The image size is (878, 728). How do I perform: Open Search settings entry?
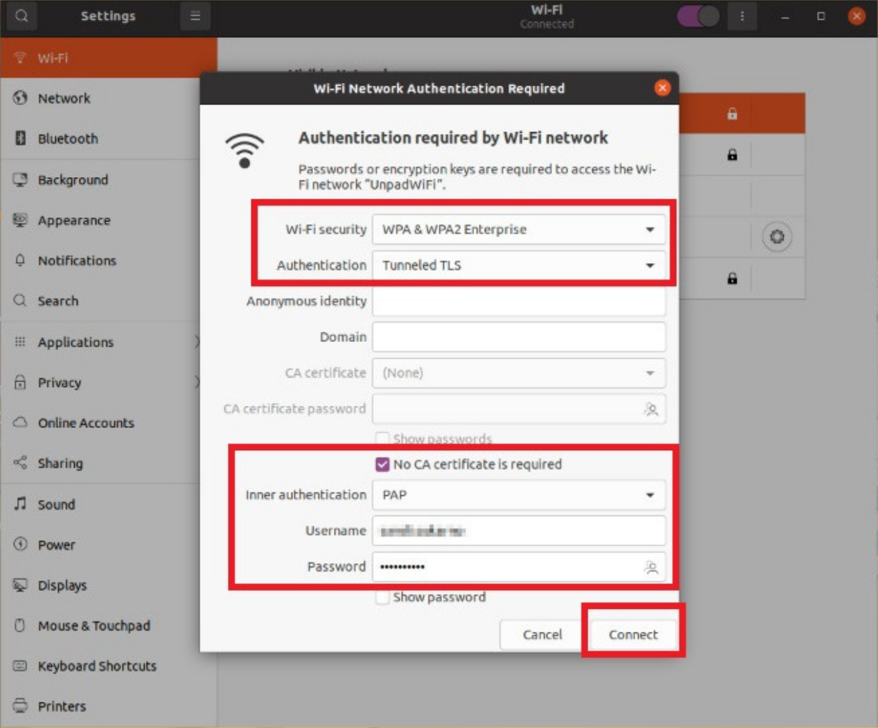[109, 301]
